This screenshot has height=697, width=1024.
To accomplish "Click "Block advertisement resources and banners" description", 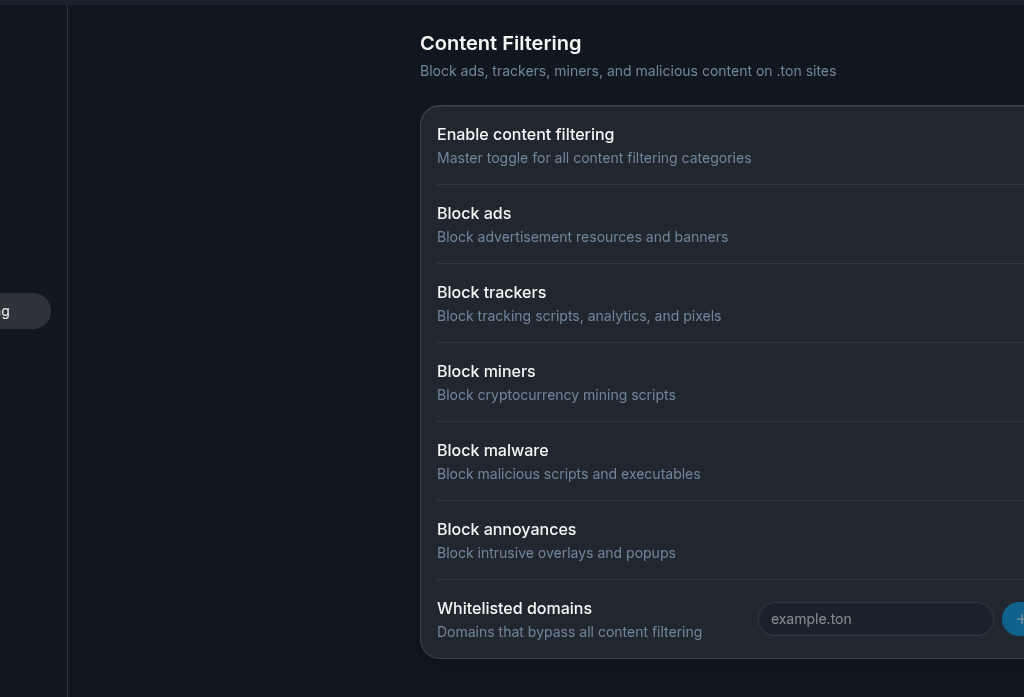I will [x=582, y=237].
